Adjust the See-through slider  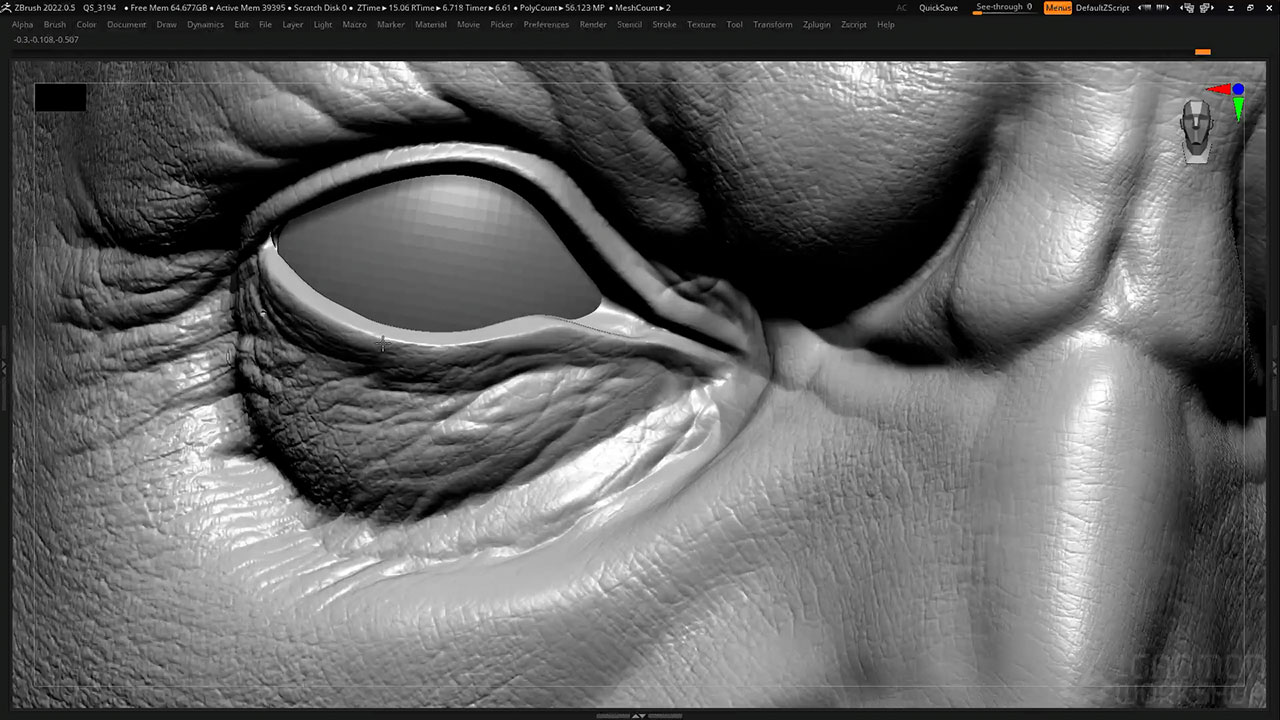pyautogui.click(x=1003, y=8)
